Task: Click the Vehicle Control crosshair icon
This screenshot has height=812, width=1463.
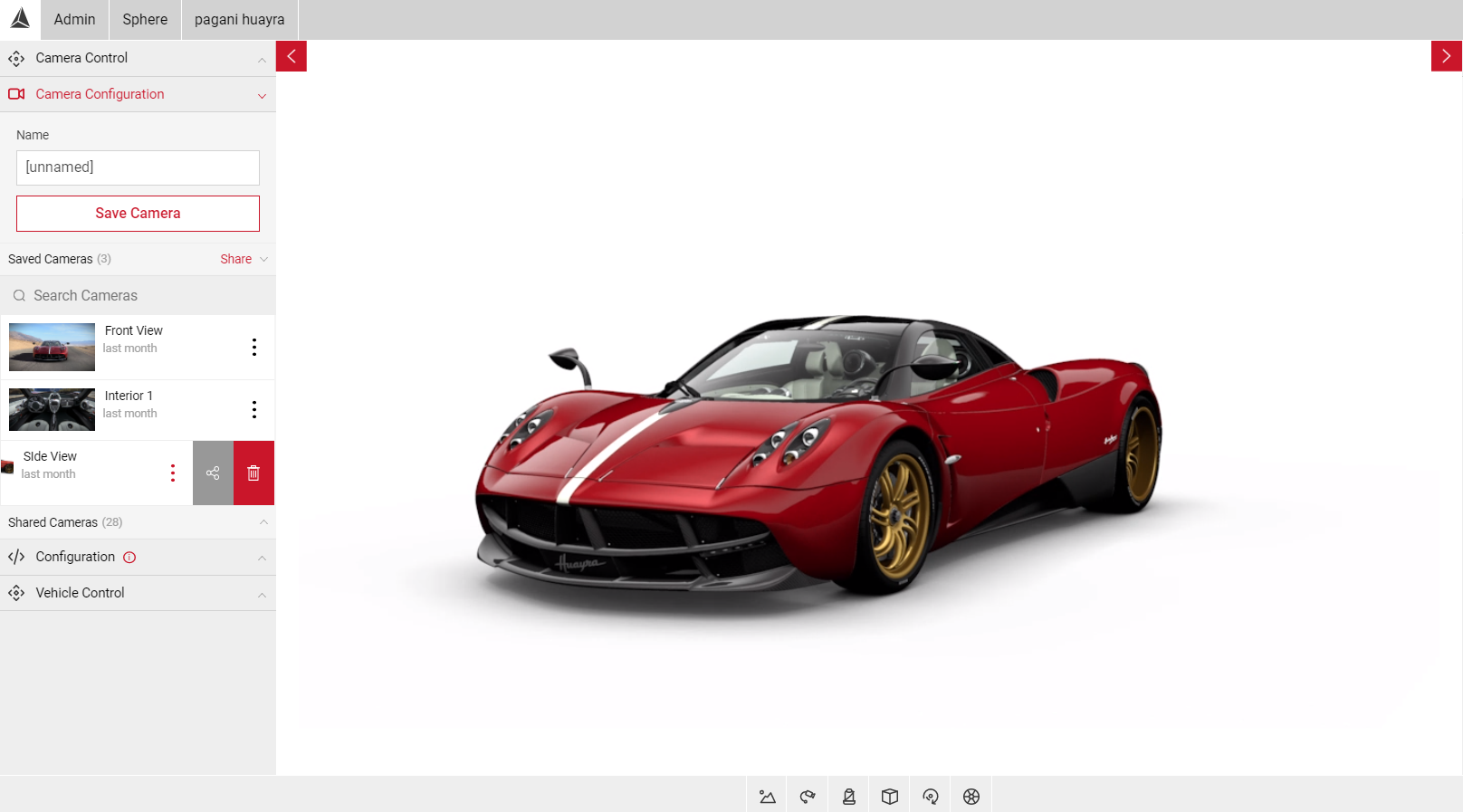Action: 16,593
